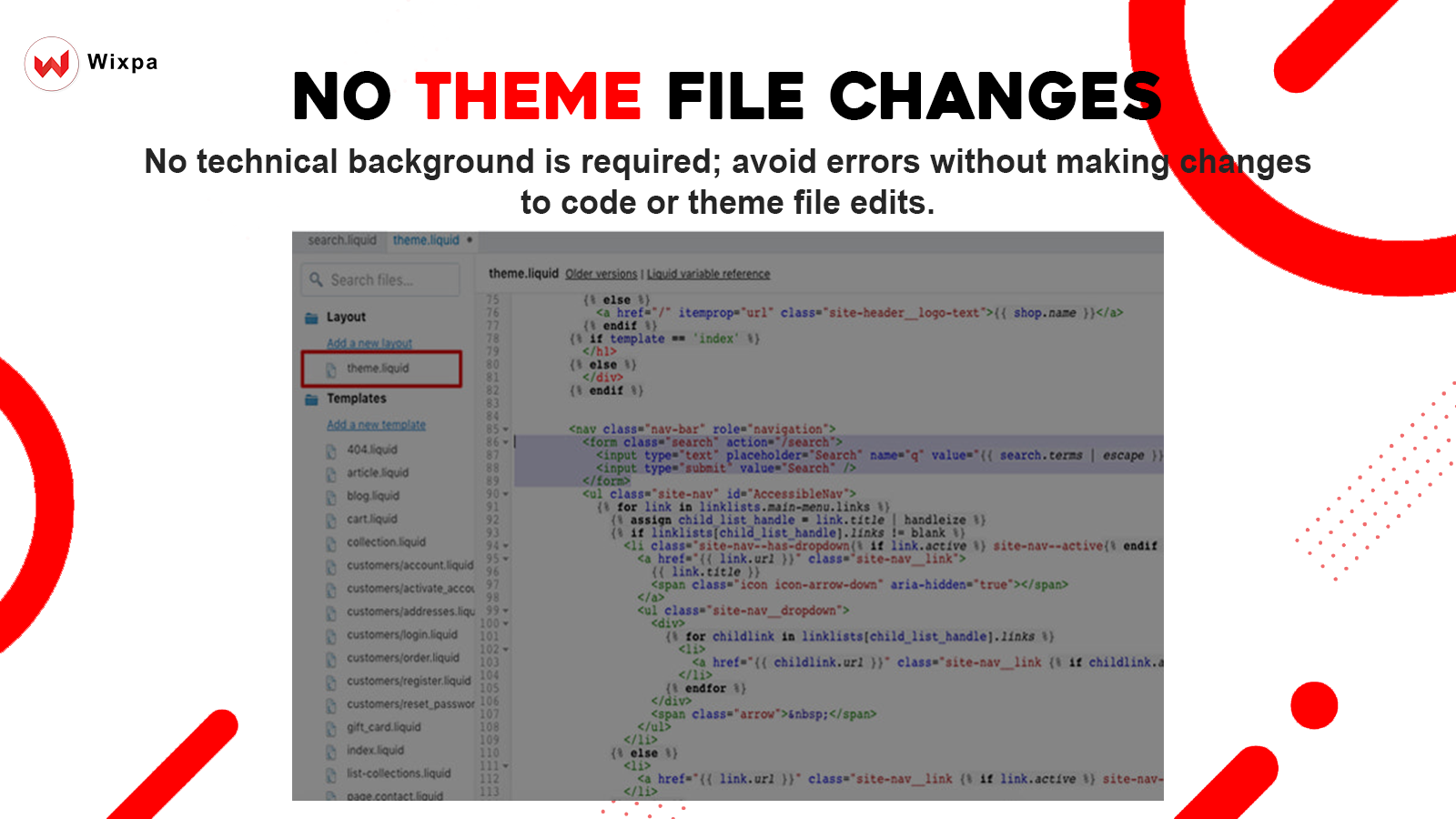Click into the Search files field
The image size is (1456, 819).
[380, 279]
